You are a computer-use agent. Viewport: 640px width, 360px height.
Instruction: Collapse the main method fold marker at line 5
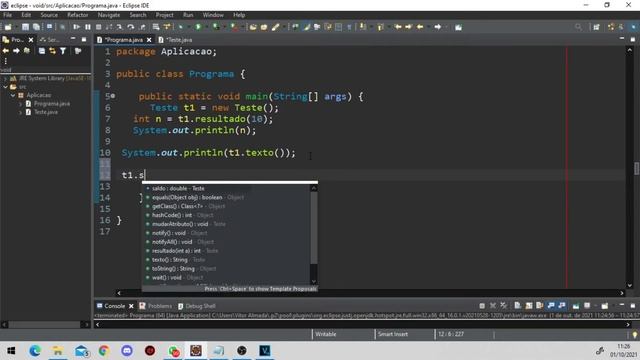(113, 96)
